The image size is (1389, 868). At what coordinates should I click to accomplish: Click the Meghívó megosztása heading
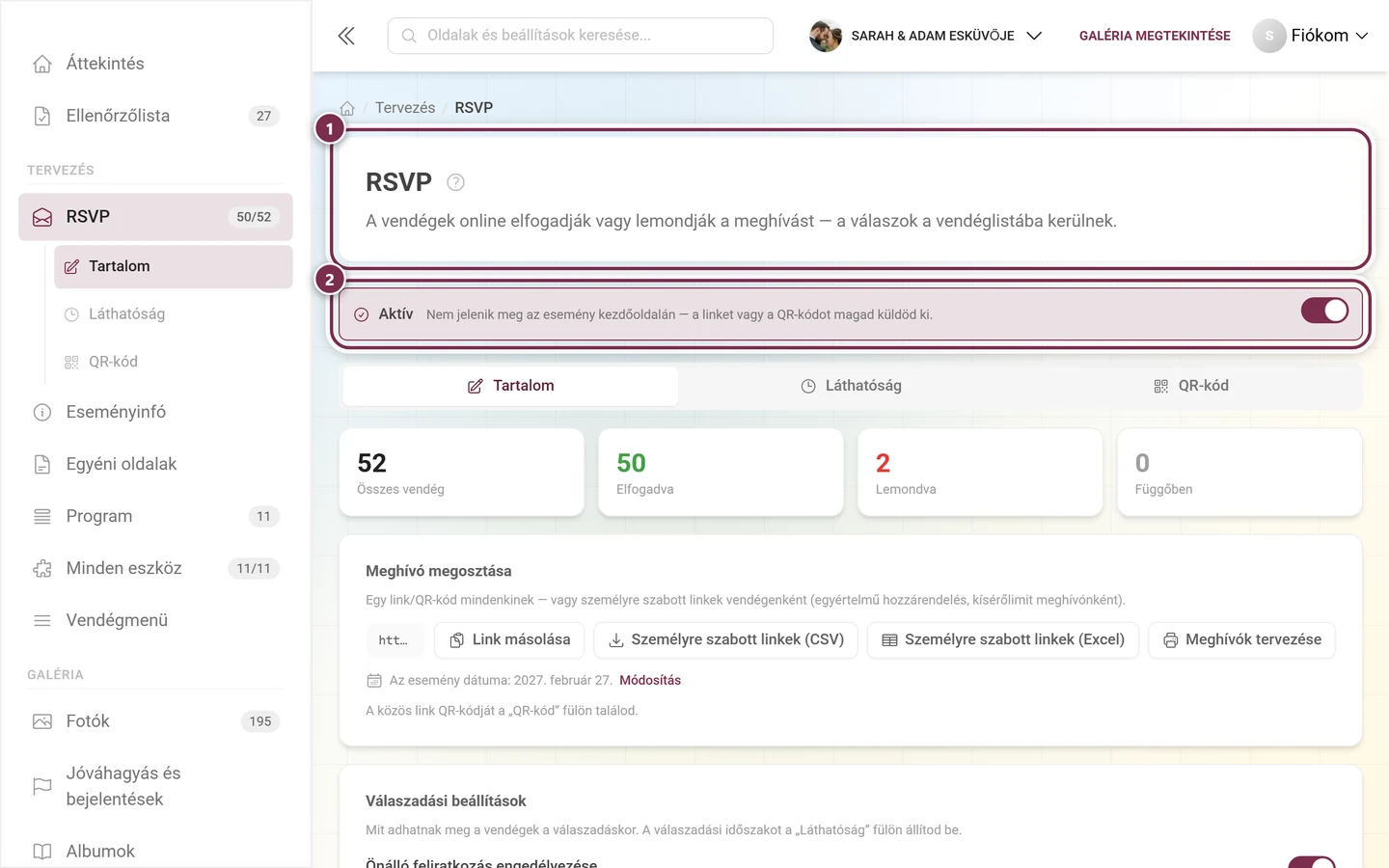pyautogui.click(x=439, y=571)
